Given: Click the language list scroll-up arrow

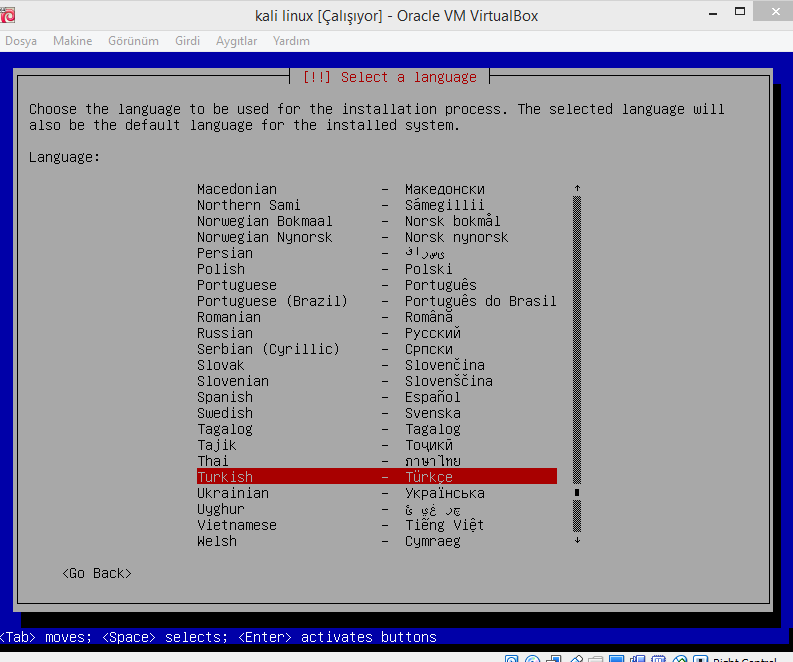Looking at the screenshot, I should (577, 188).
